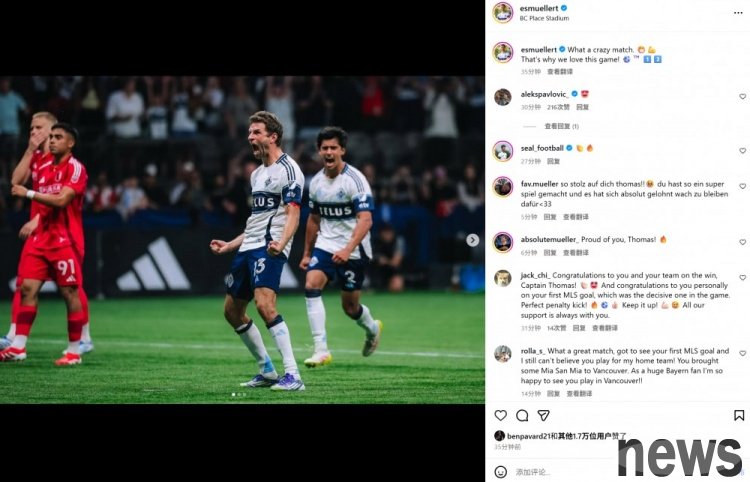Image resolution: width=750 pixels, height=482 pixels.
Task: See translation of post caption
Action: point(560,72)
